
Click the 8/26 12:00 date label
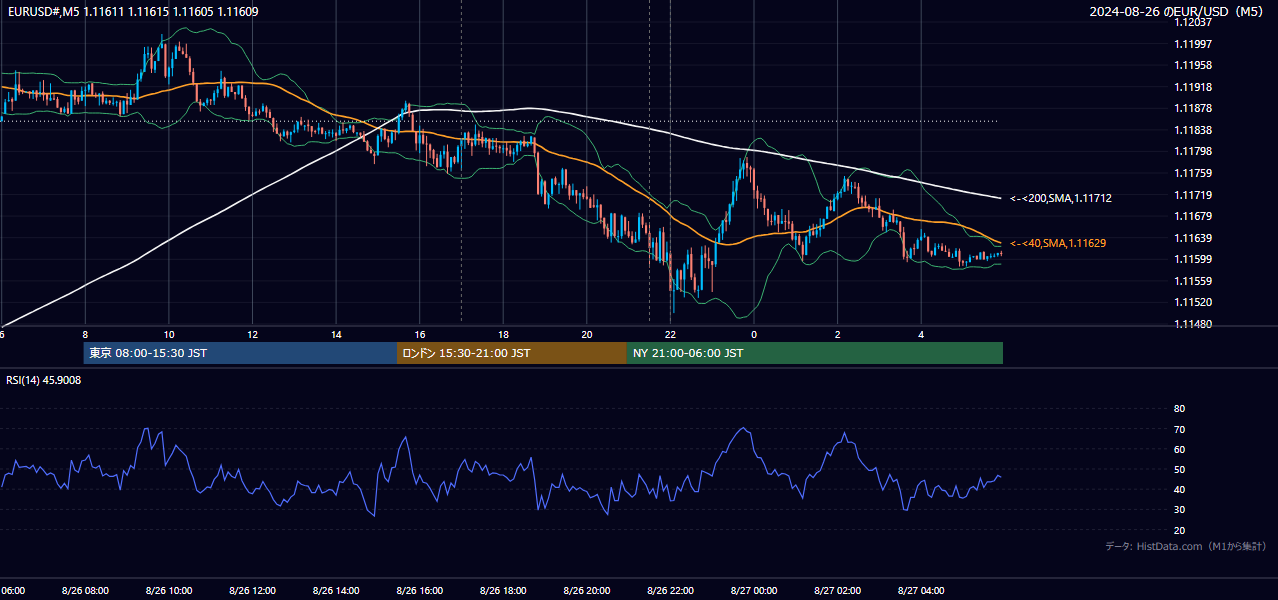(x=252, y=591)
